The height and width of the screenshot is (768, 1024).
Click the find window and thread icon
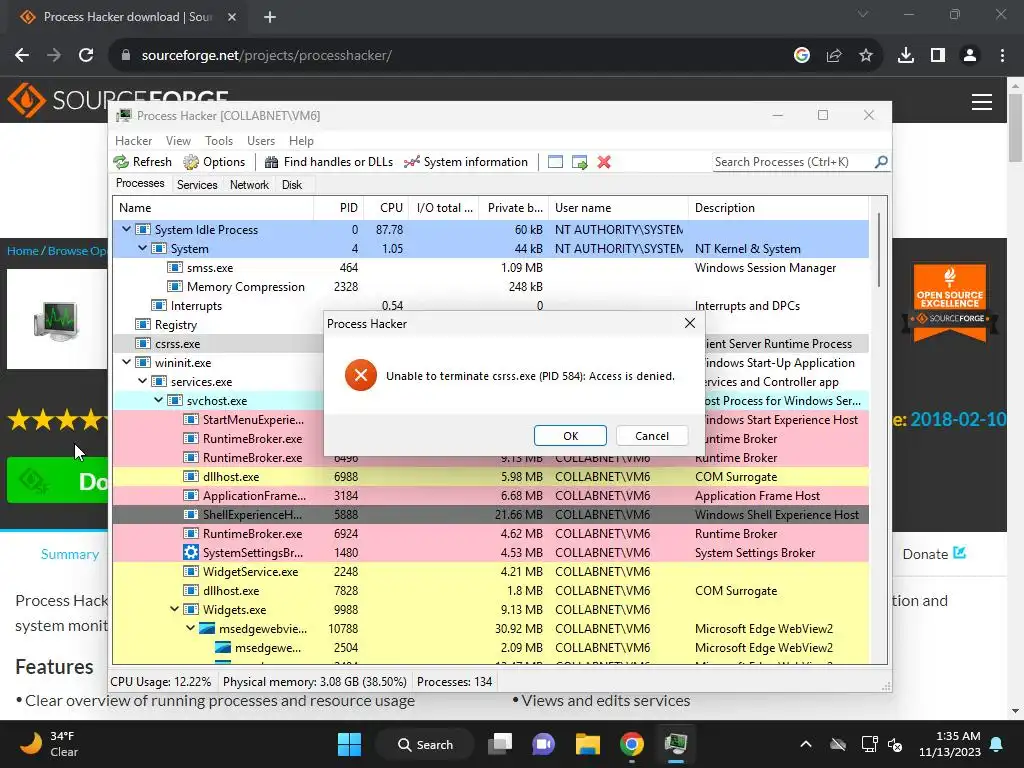[x=579, y=162]
